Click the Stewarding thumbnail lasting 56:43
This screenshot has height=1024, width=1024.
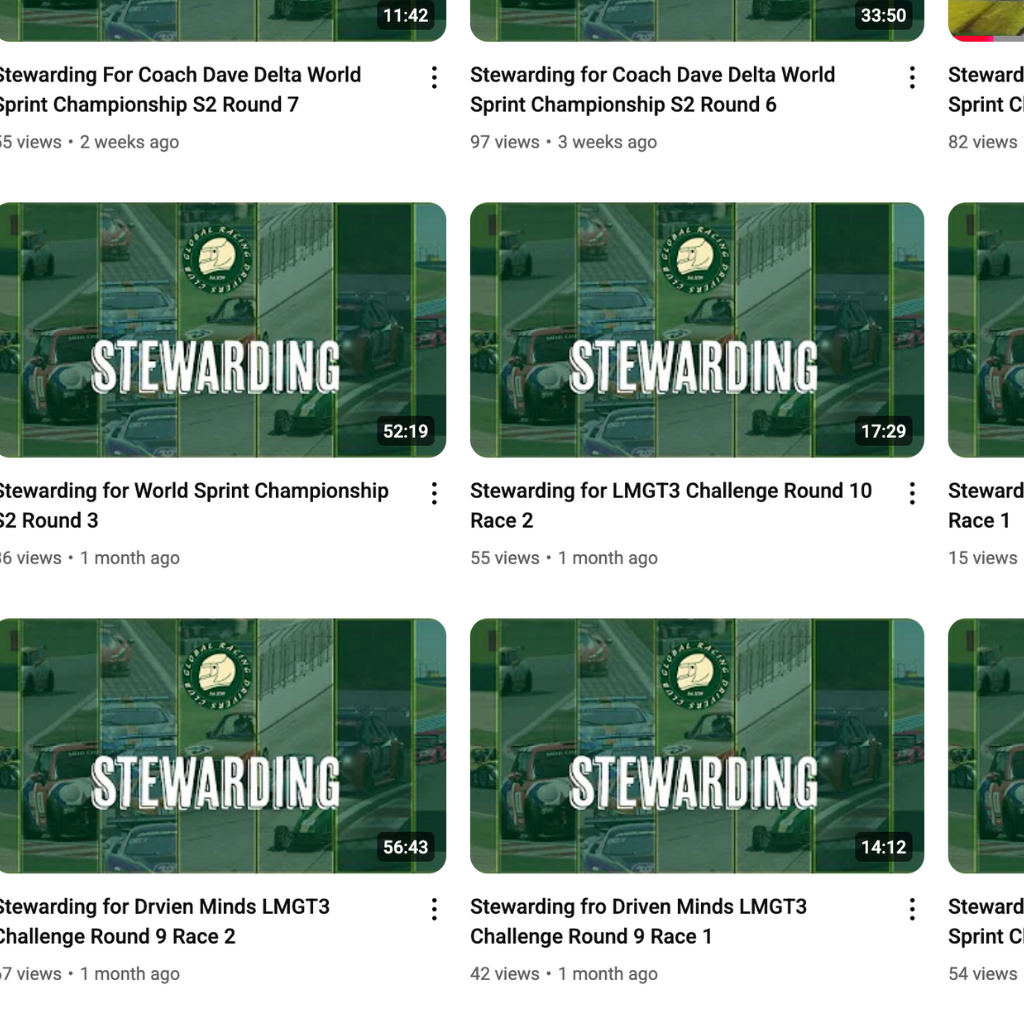coord(222,746)
